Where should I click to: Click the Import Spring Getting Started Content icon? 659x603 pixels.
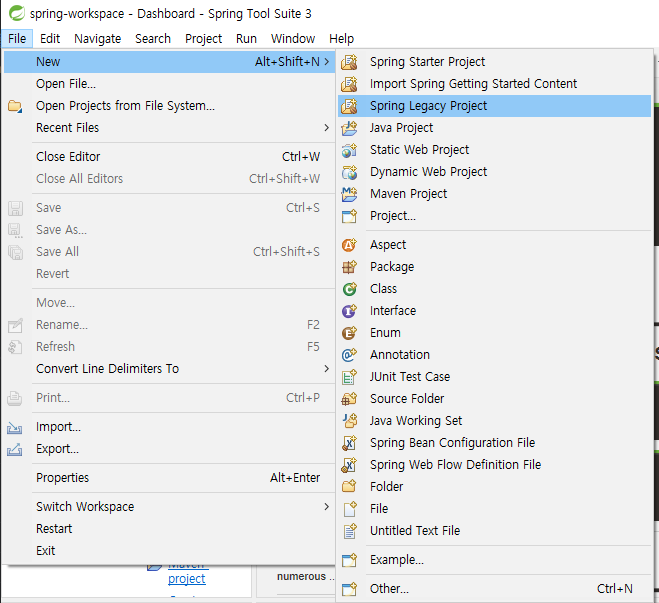[x=349, y=84]
